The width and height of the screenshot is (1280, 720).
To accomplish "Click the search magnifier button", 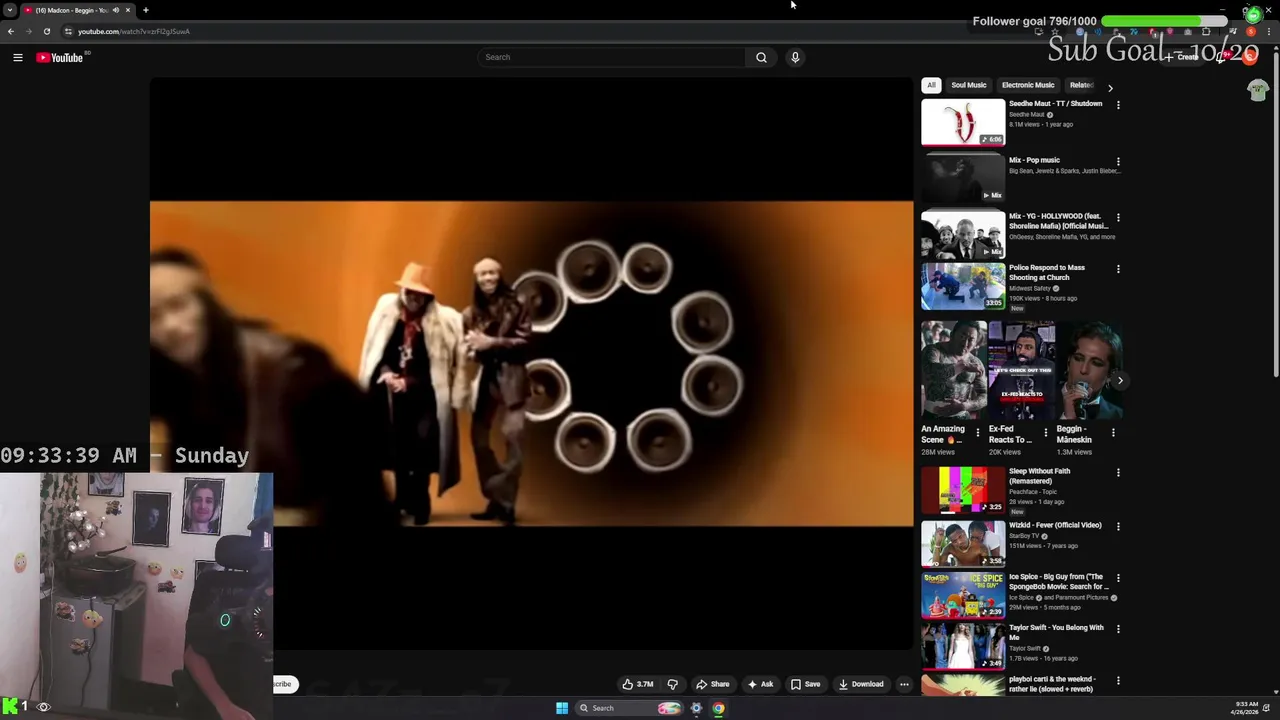I will pos(761,57).
